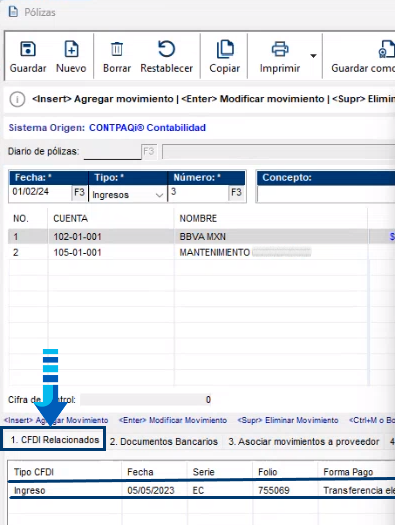This screenshot has height=525, width=395.
Task: Click the Copiar icon
Action: [225, 49]
